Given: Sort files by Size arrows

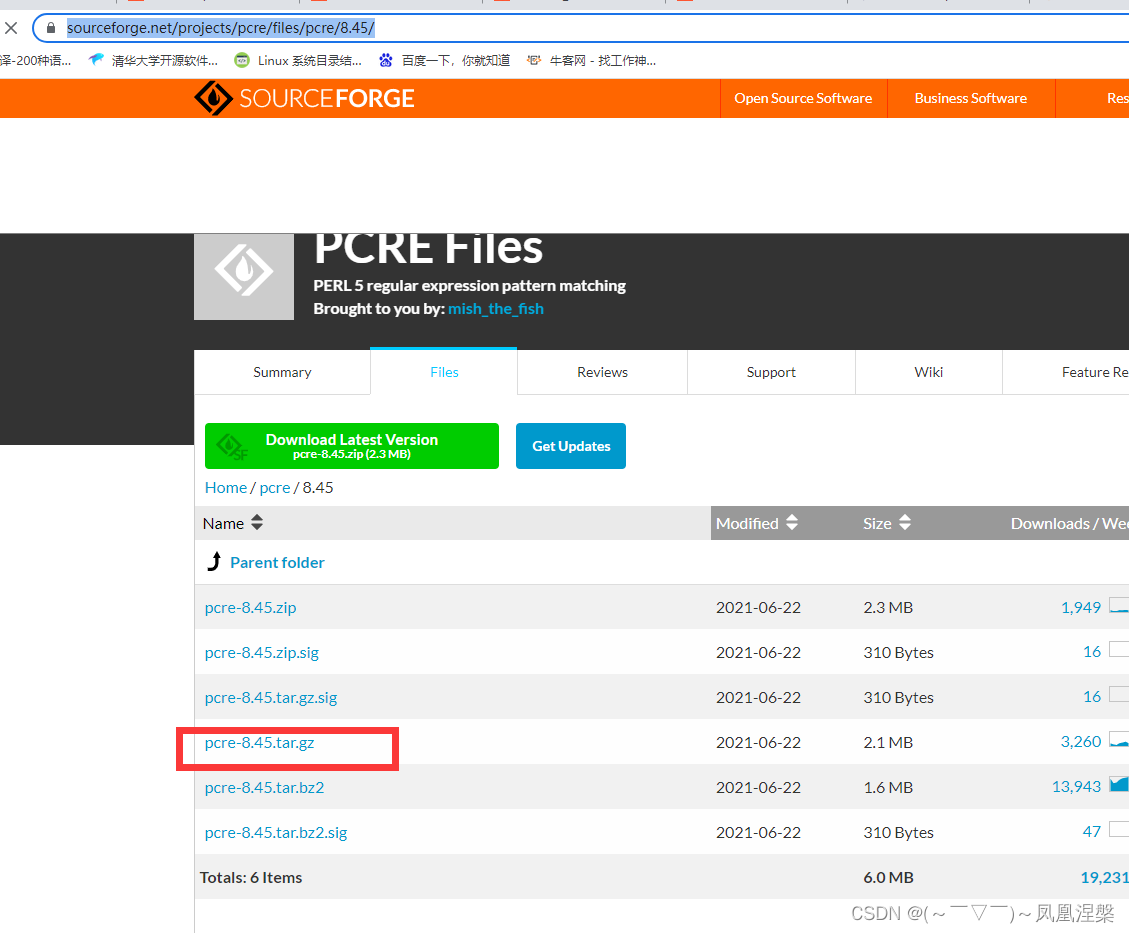Looking at the screenshot, I should coord(905,523).
